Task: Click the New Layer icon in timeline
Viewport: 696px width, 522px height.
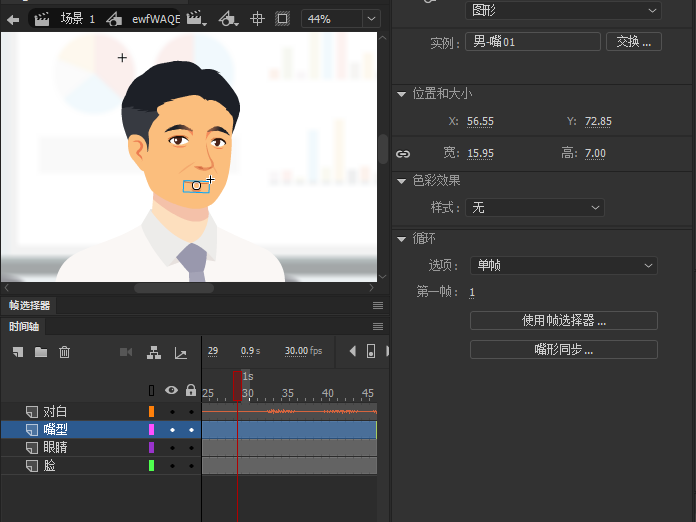Action: point(17,352)
